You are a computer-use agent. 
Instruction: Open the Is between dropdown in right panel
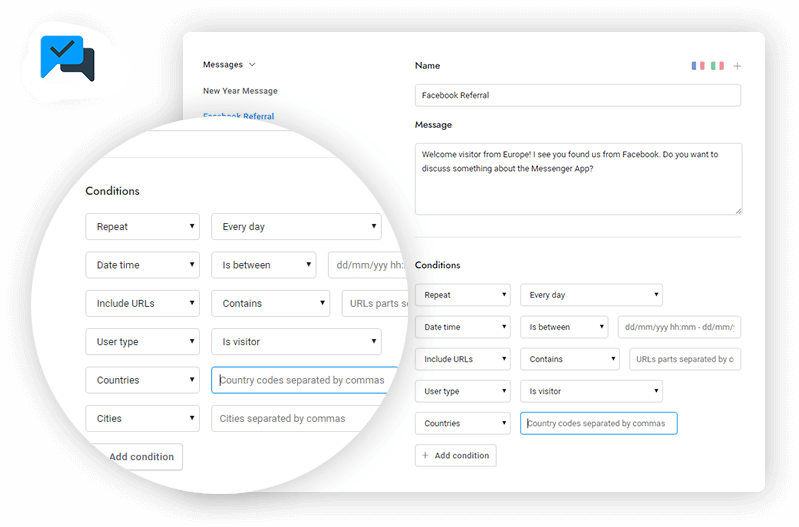[x=564, y=327]
